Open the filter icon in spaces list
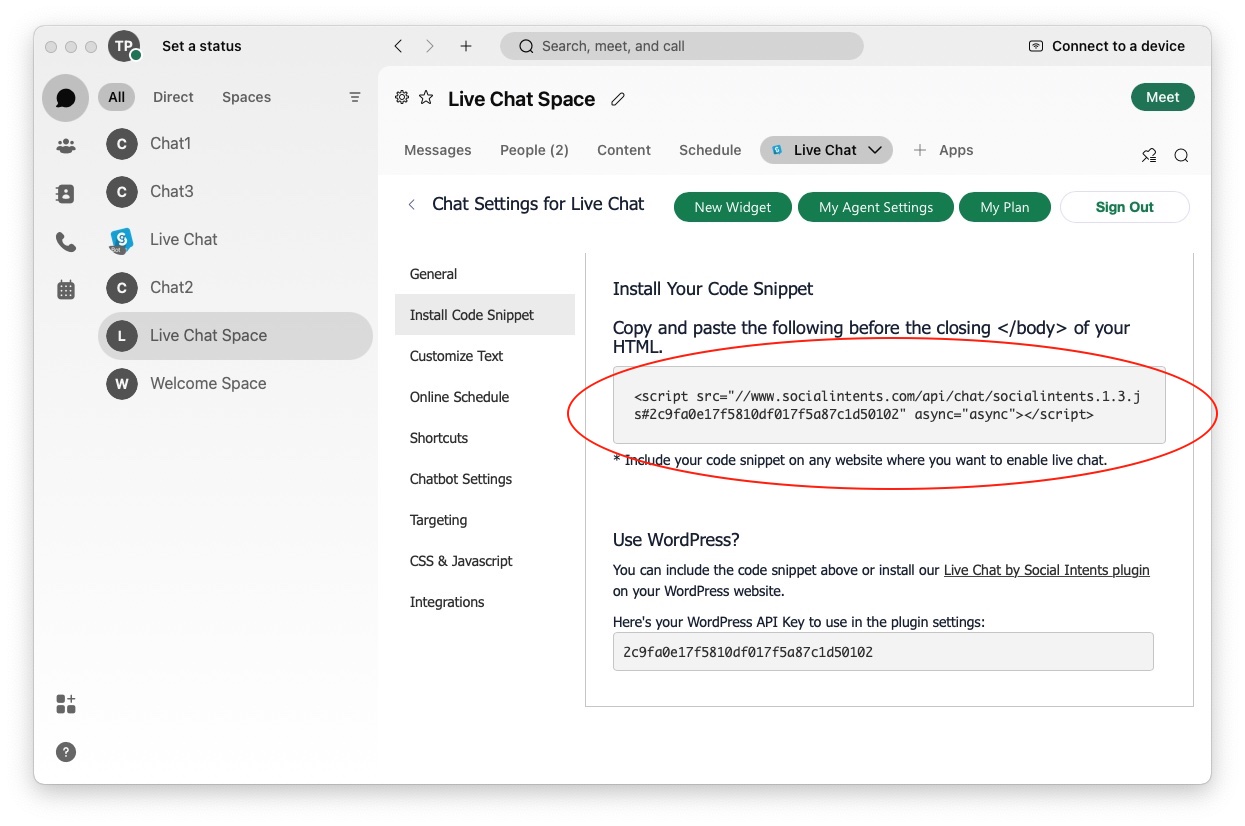 (x=354, y=97)
